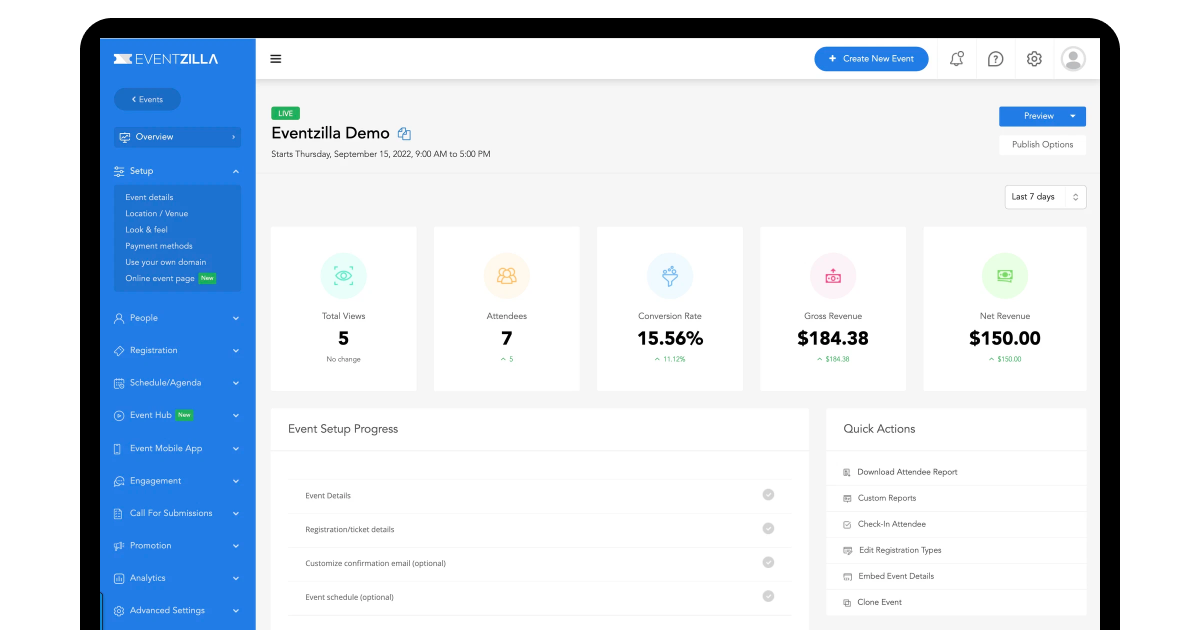Viewport: 1200px width, 630px height.
Task: Collapse the Setup section chevron
Action: pos(236,171)
